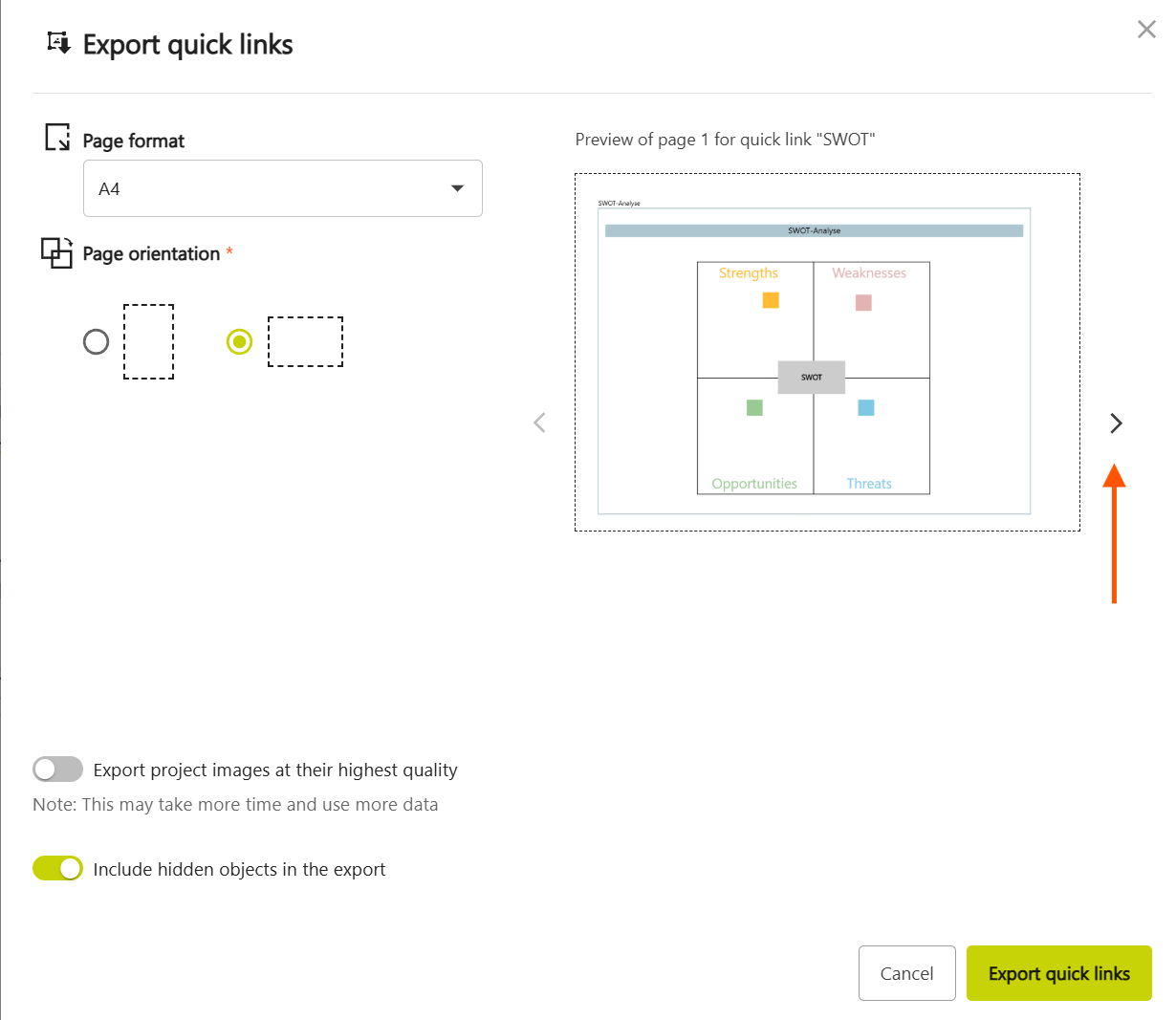Click the orange Strengths square in the preview

click(x=771, y=300)
